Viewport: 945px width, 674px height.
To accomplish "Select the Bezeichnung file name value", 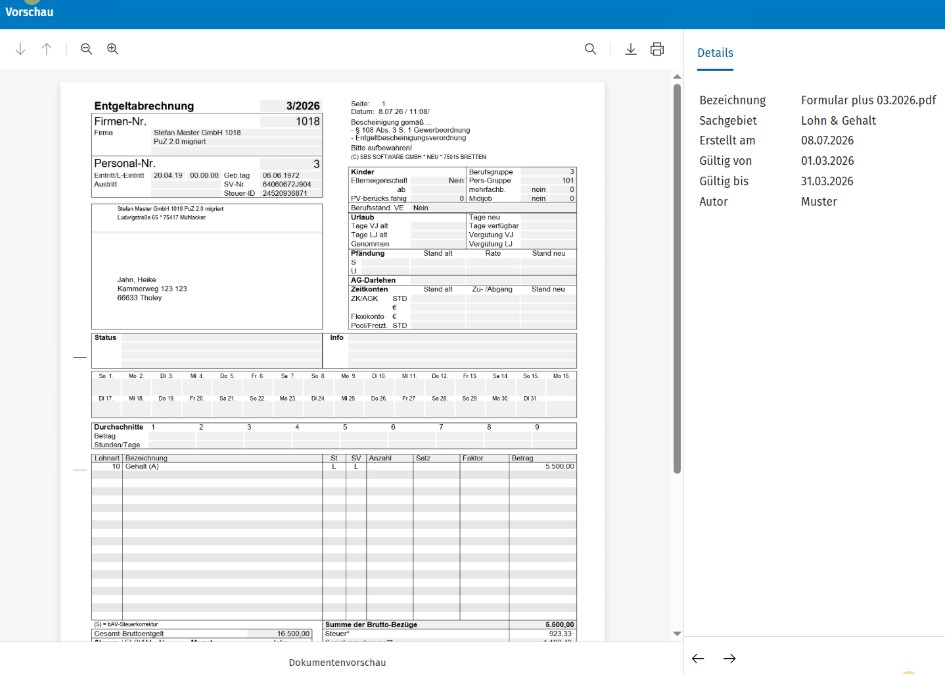I will [x=868, y=100].
